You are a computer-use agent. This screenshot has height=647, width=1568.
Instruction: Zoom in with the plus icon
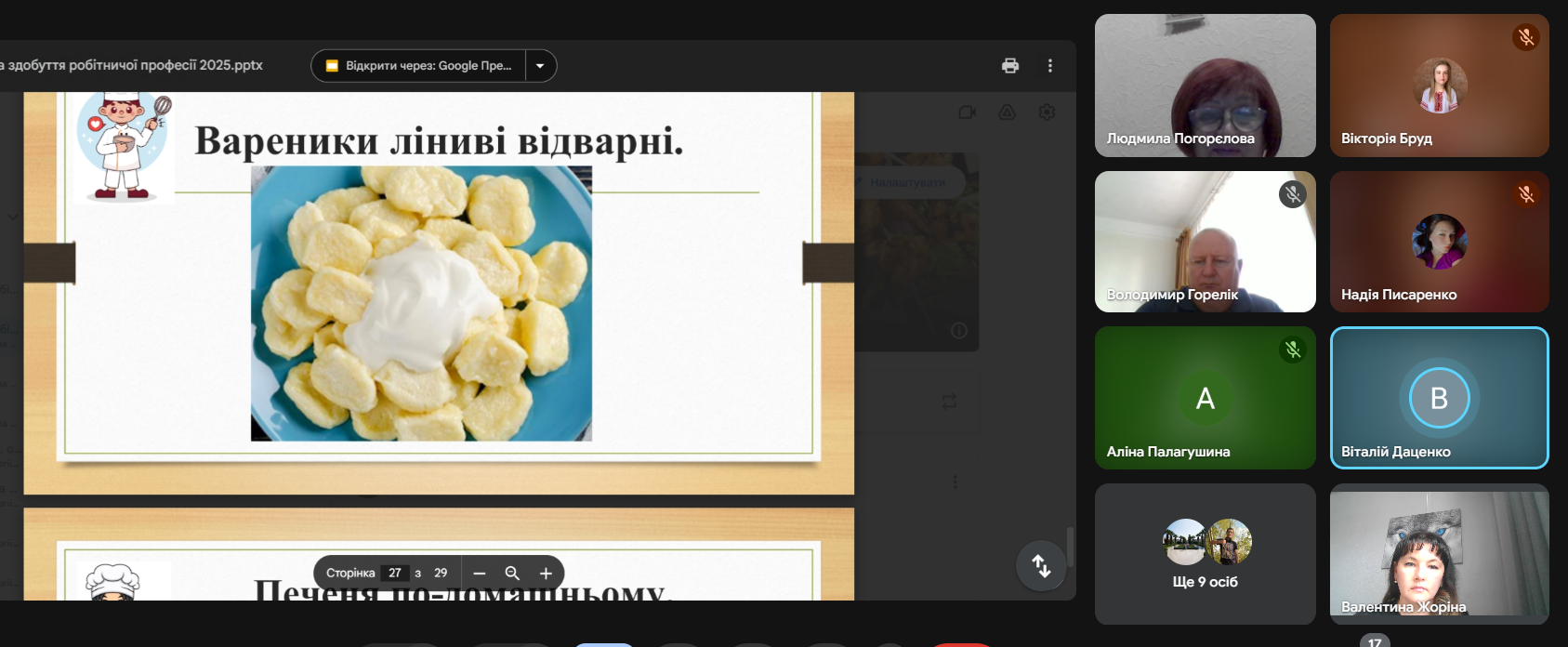tap(546, 574)
